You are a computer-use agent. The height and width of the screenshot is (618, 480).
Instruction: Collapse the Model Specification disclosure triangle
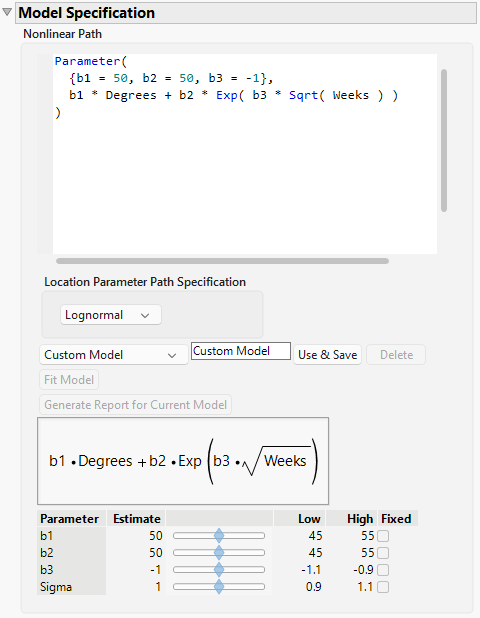[7, 12]
